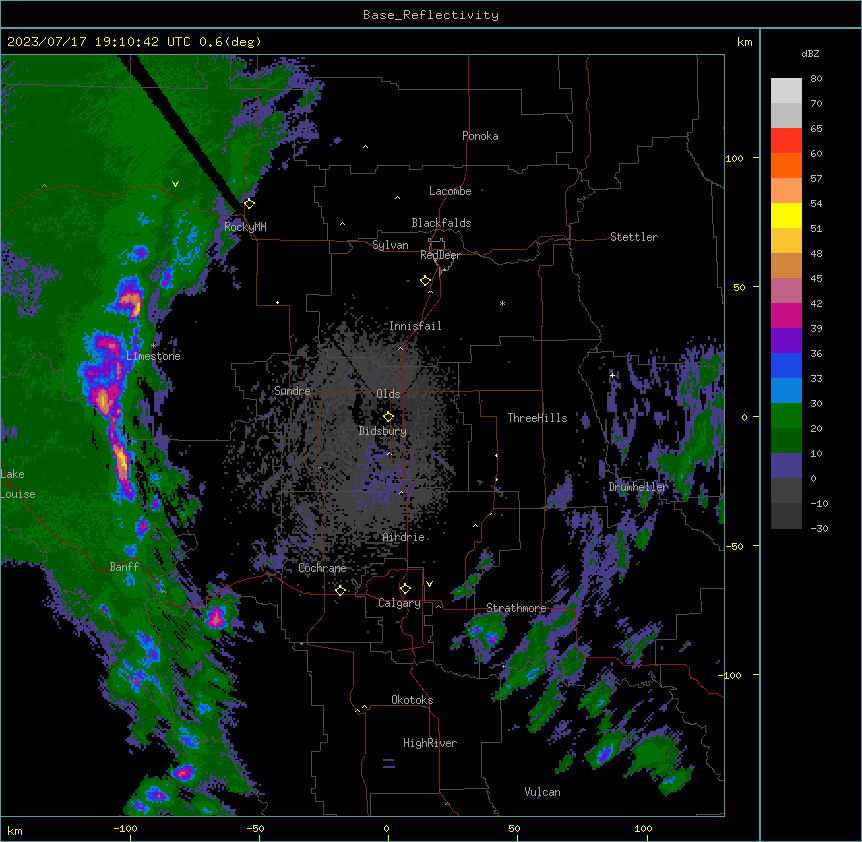
Task: Select the Okotoks label
Action: coord(412,700)
